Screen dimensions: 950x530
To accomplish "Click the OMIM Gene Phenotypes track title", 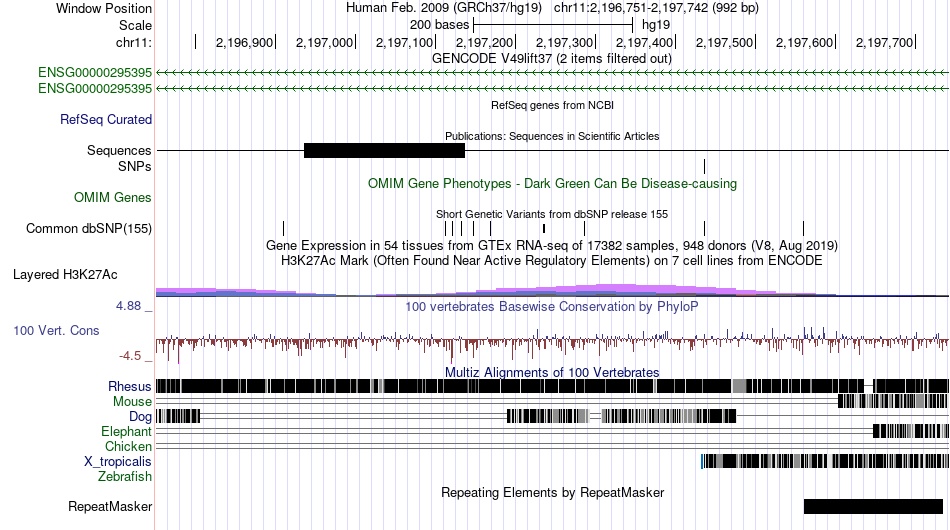I will (552, 184).
